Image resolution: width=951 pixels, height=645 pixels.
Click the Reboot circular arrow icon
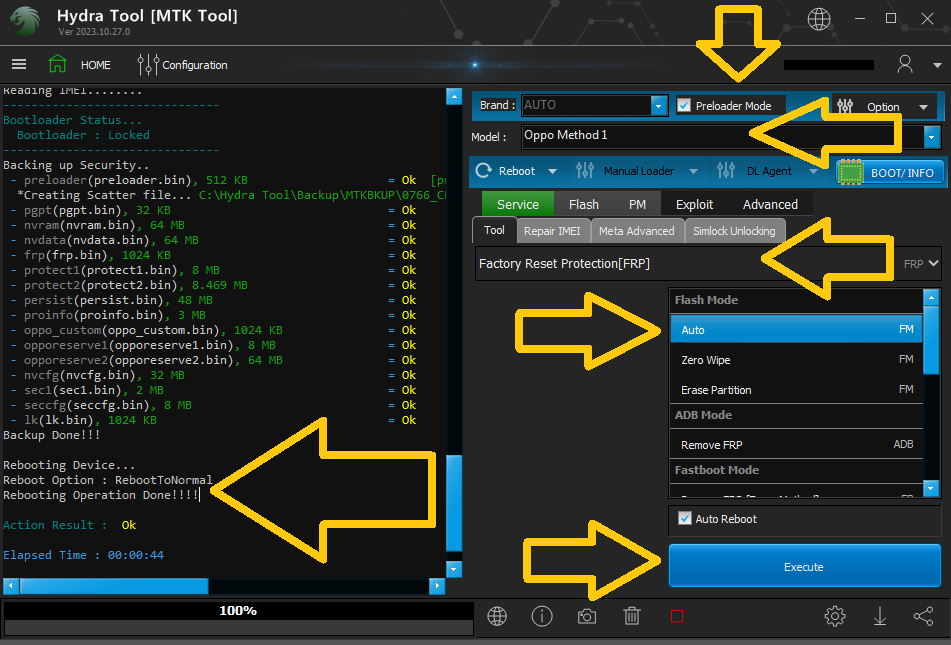click(x=483, y=171)
